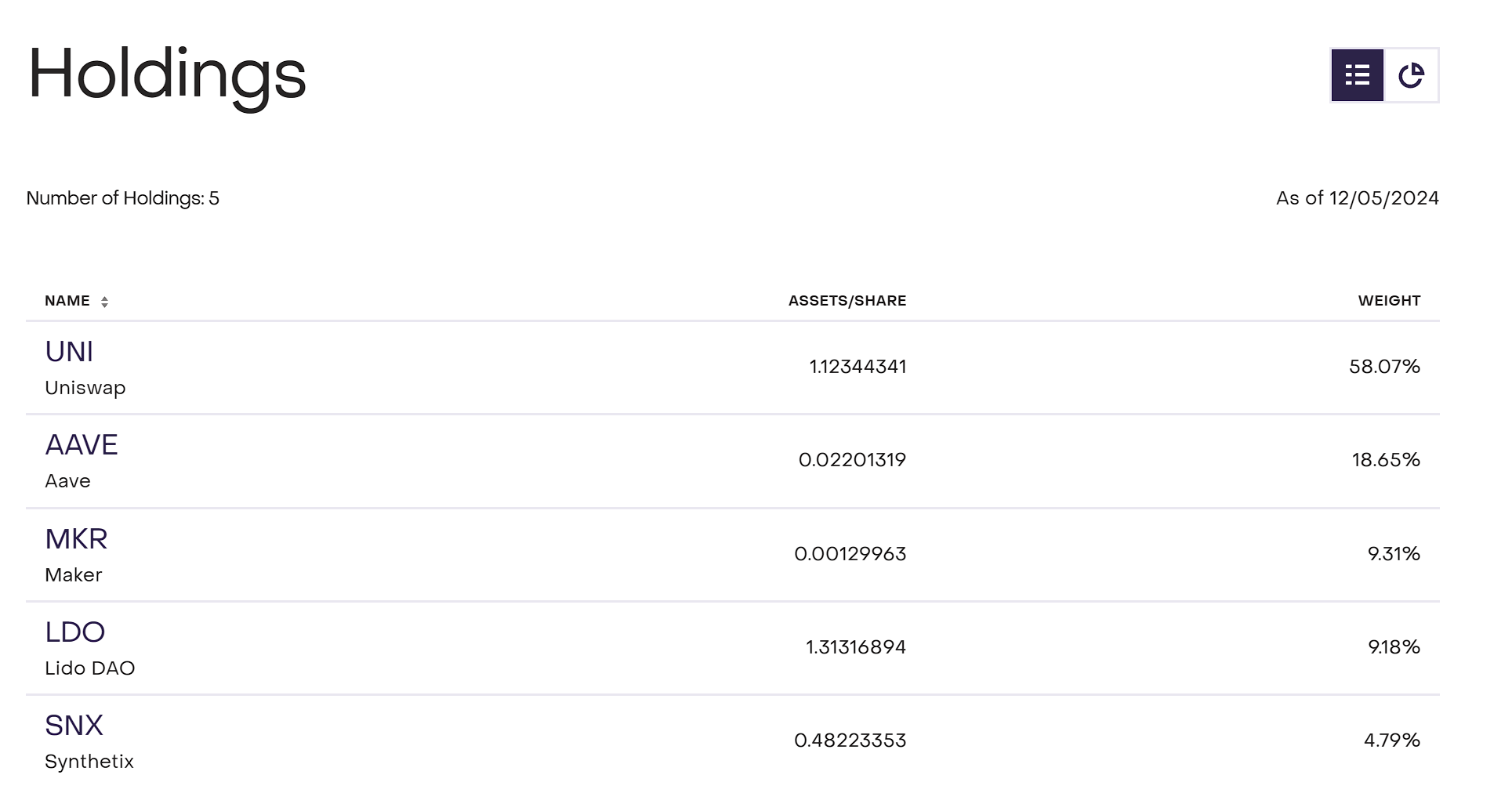Viewport: 1512px width, 793px height.
Task: Select the Synthetix name text
Action: click(89, 762)
